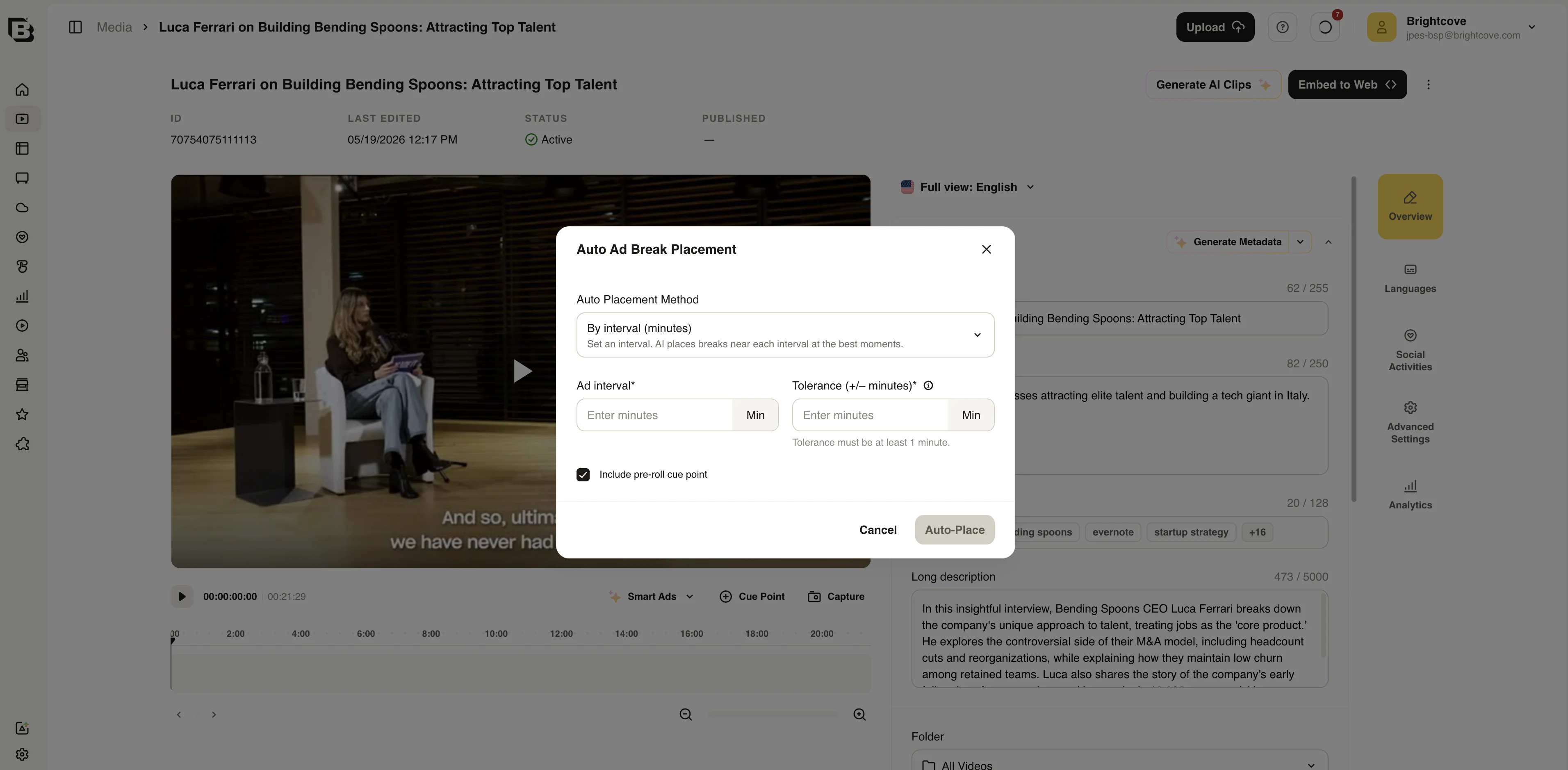This screenshot has width=1568, height=770.
Task: Play video with small play button
Action: [x=181, y=597]
